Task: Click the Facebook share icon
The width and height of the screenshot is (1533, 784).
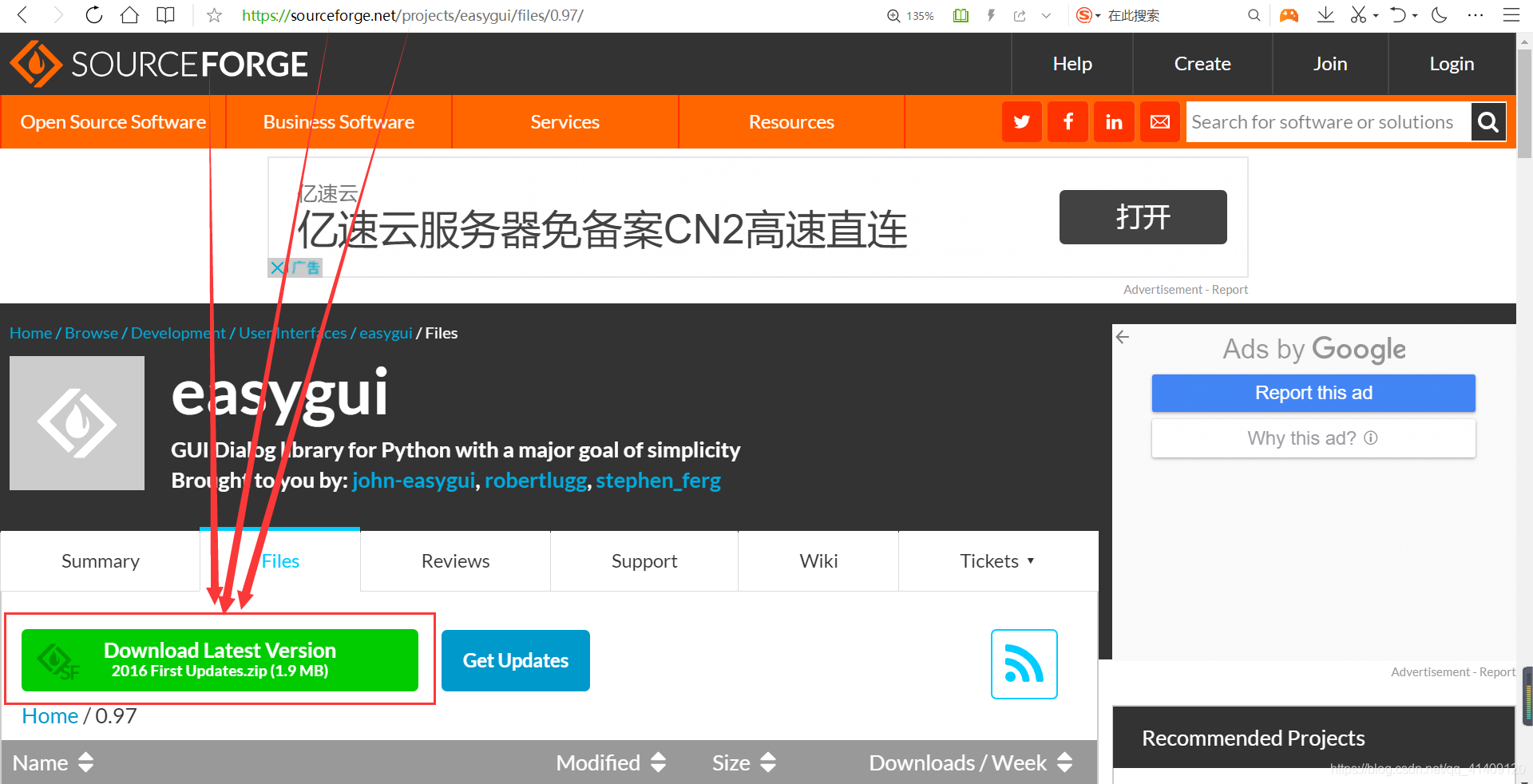Action: 1068,122
